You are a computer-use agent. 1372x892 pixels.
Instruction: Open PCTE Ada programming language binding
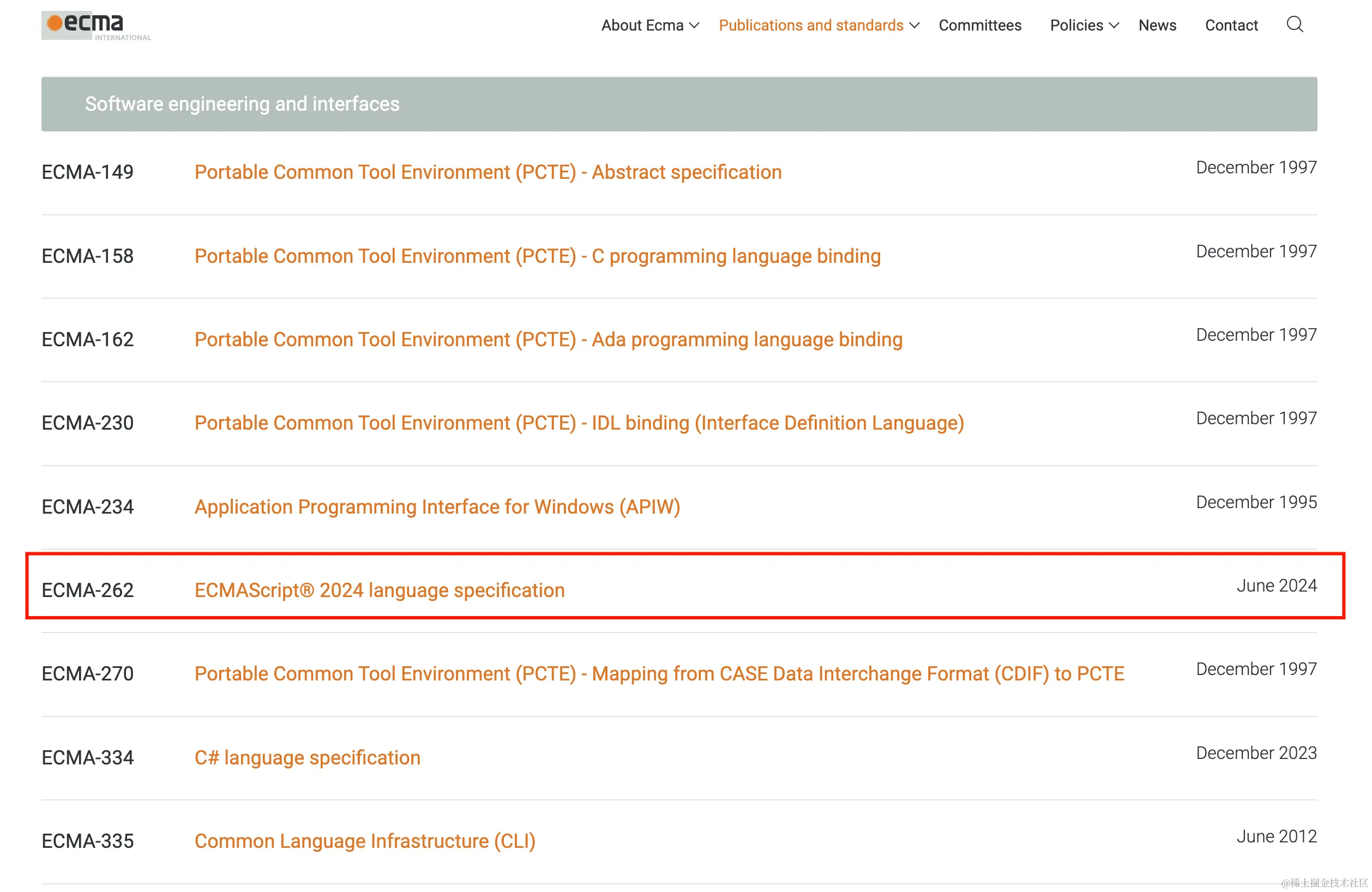(548, 339)
